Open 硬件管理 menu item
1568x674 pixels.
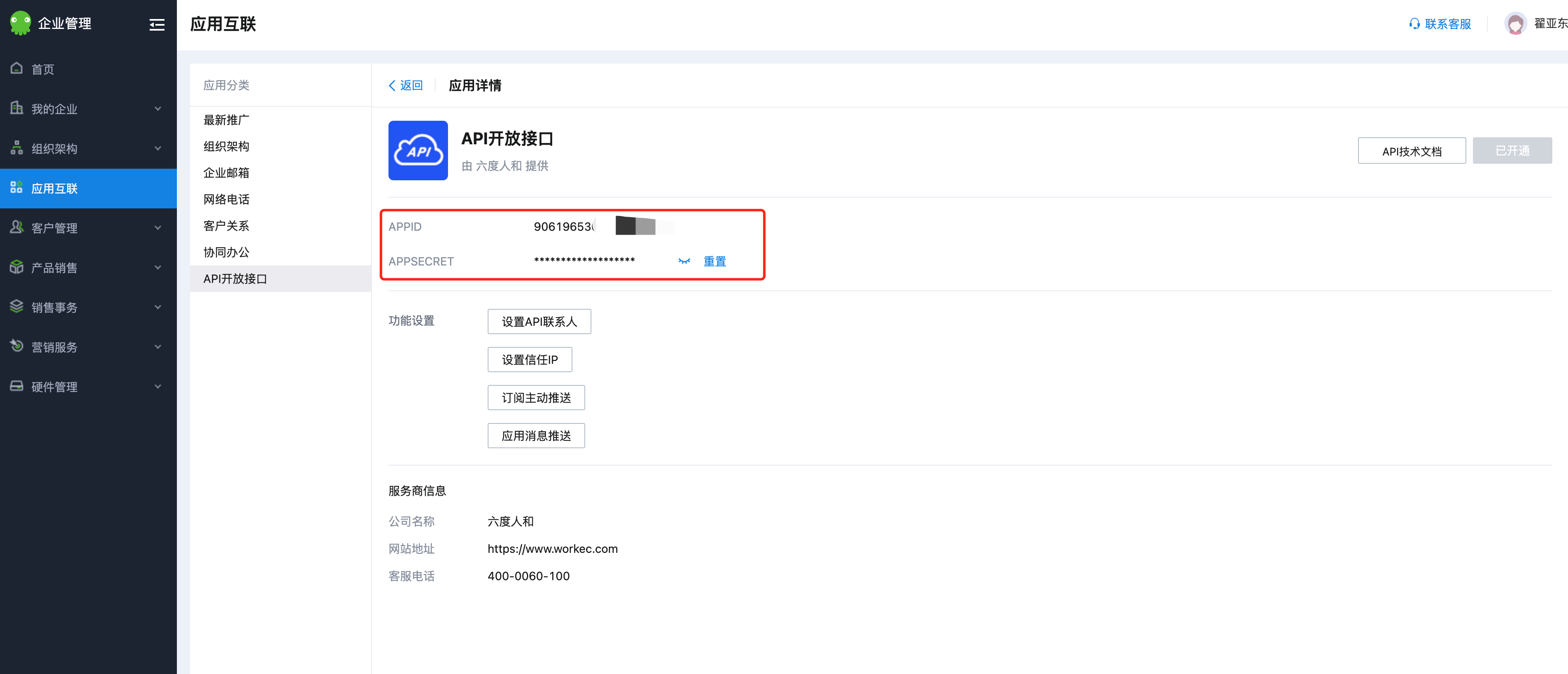(88, 387)
